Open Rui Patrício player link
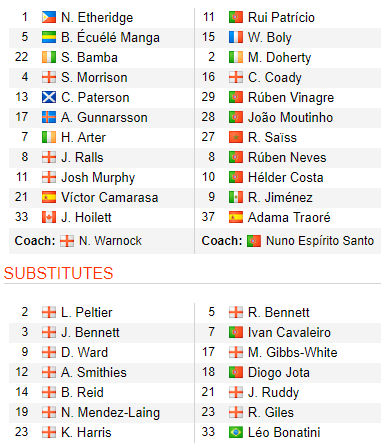Screen dimensions: 384x443 pyautogui.click(x=281, y=17)
